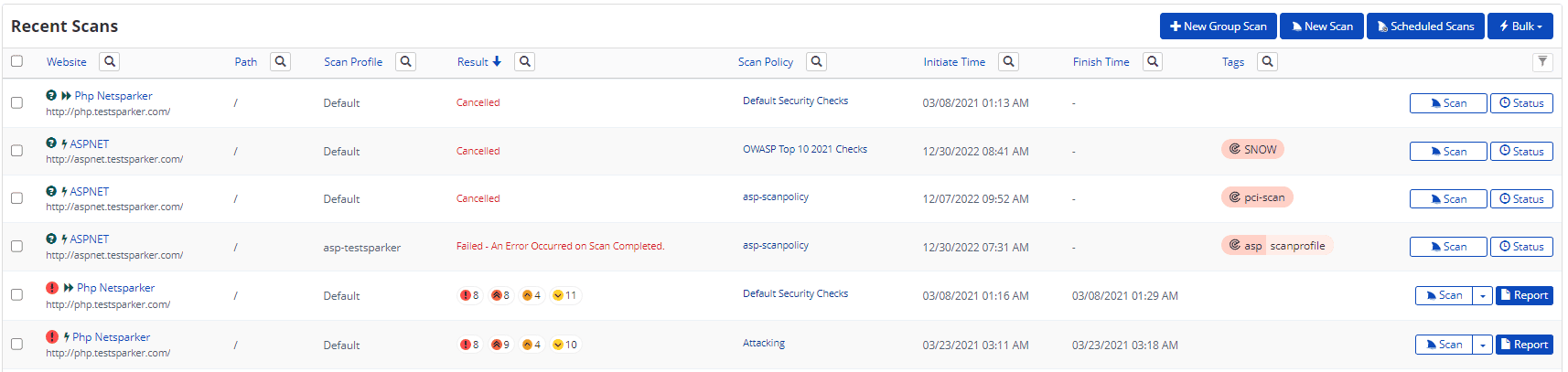Open Scan dropdown arrow for Attacking policy row
This screenshot has width=1568, height=372.
(1483, 345)
